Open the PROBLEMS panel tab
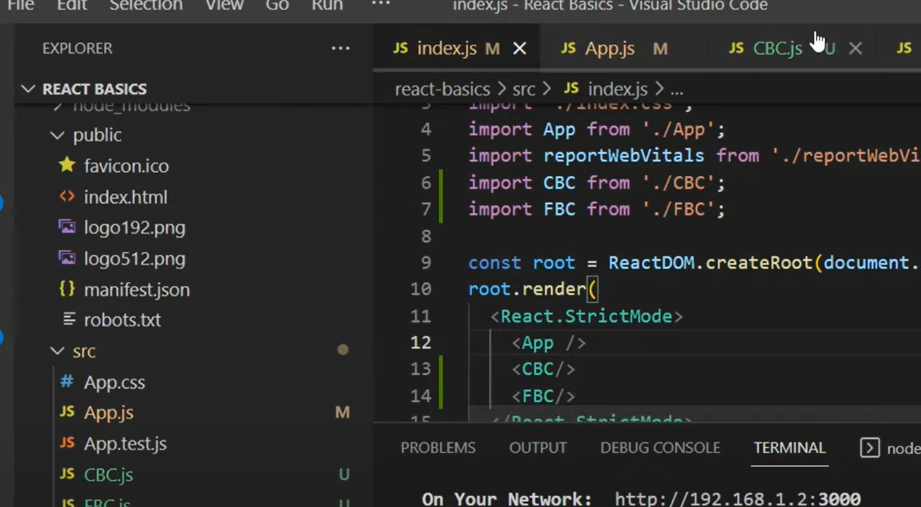This screenshot has width=921, height=507. [438, 448]
